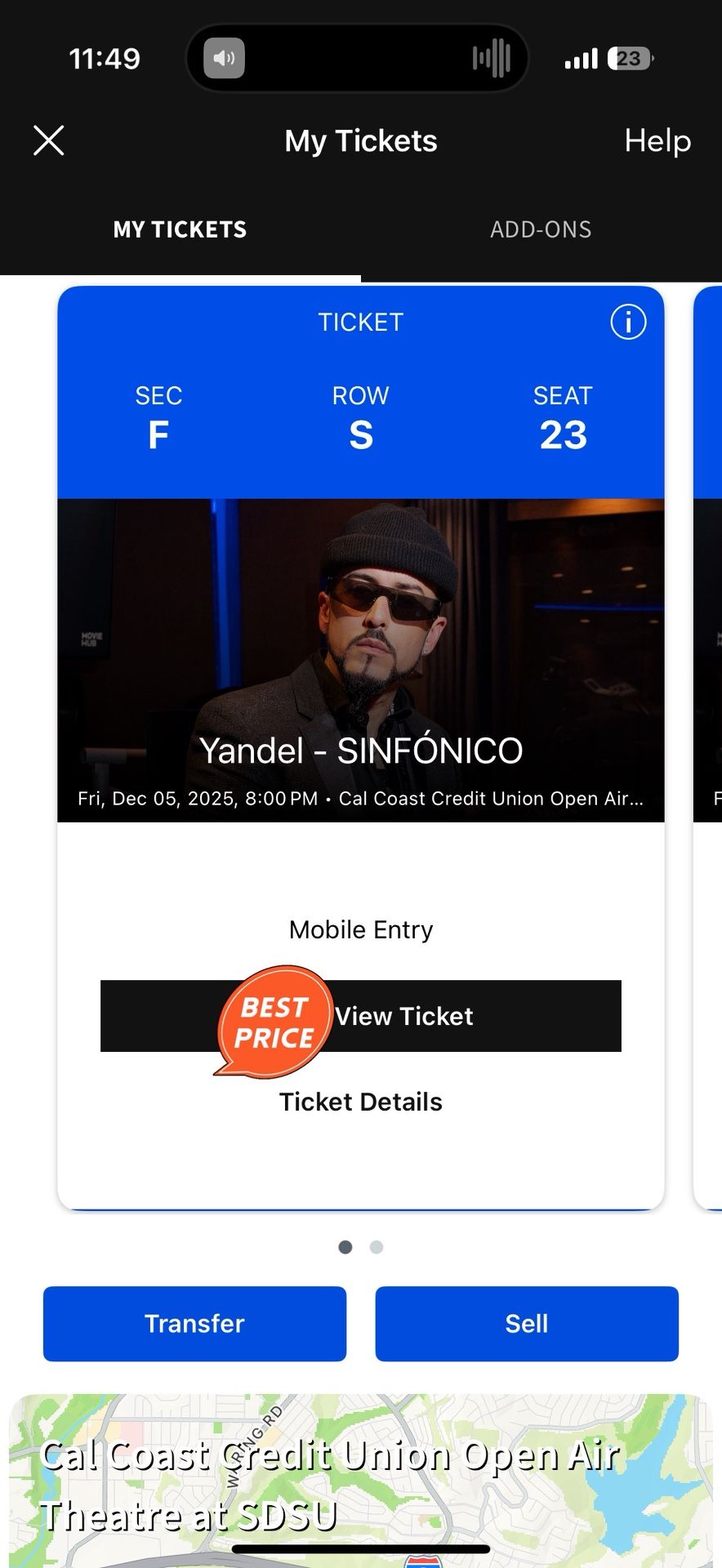
Task: Switch to the ADD-ONS tab
Action: pos(541,229)
